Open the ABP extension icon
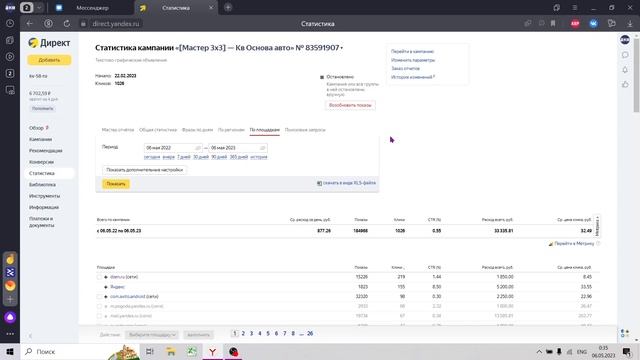 (575, 24)
